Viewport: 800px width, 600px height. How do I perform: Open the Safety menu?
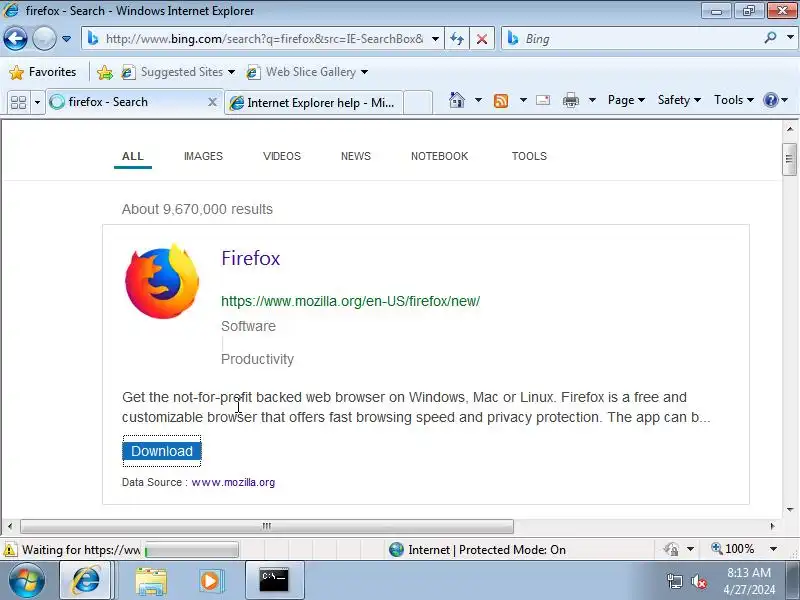click(679, 100)
